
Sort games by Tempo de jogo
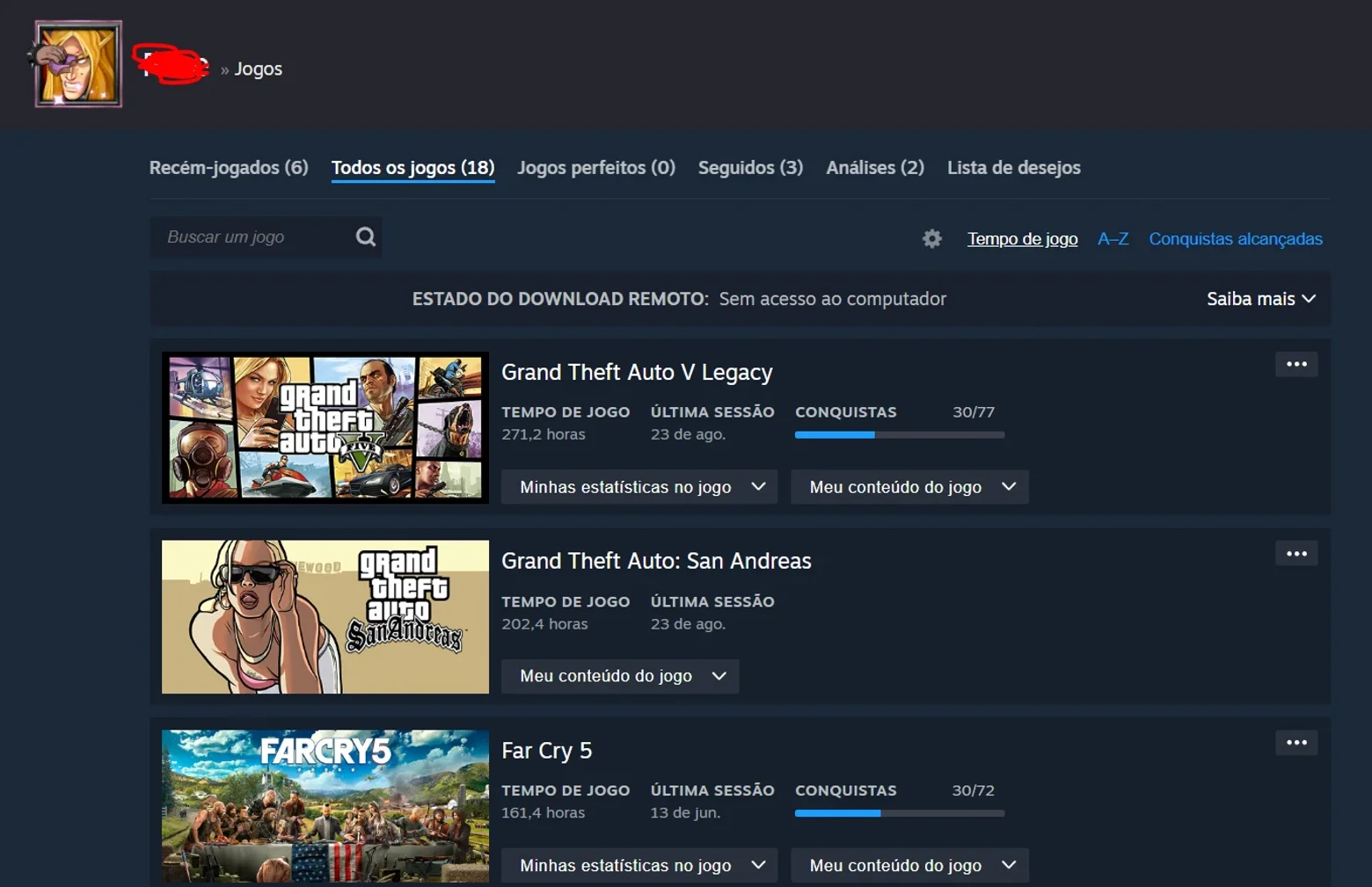(x=1022, y=239)
